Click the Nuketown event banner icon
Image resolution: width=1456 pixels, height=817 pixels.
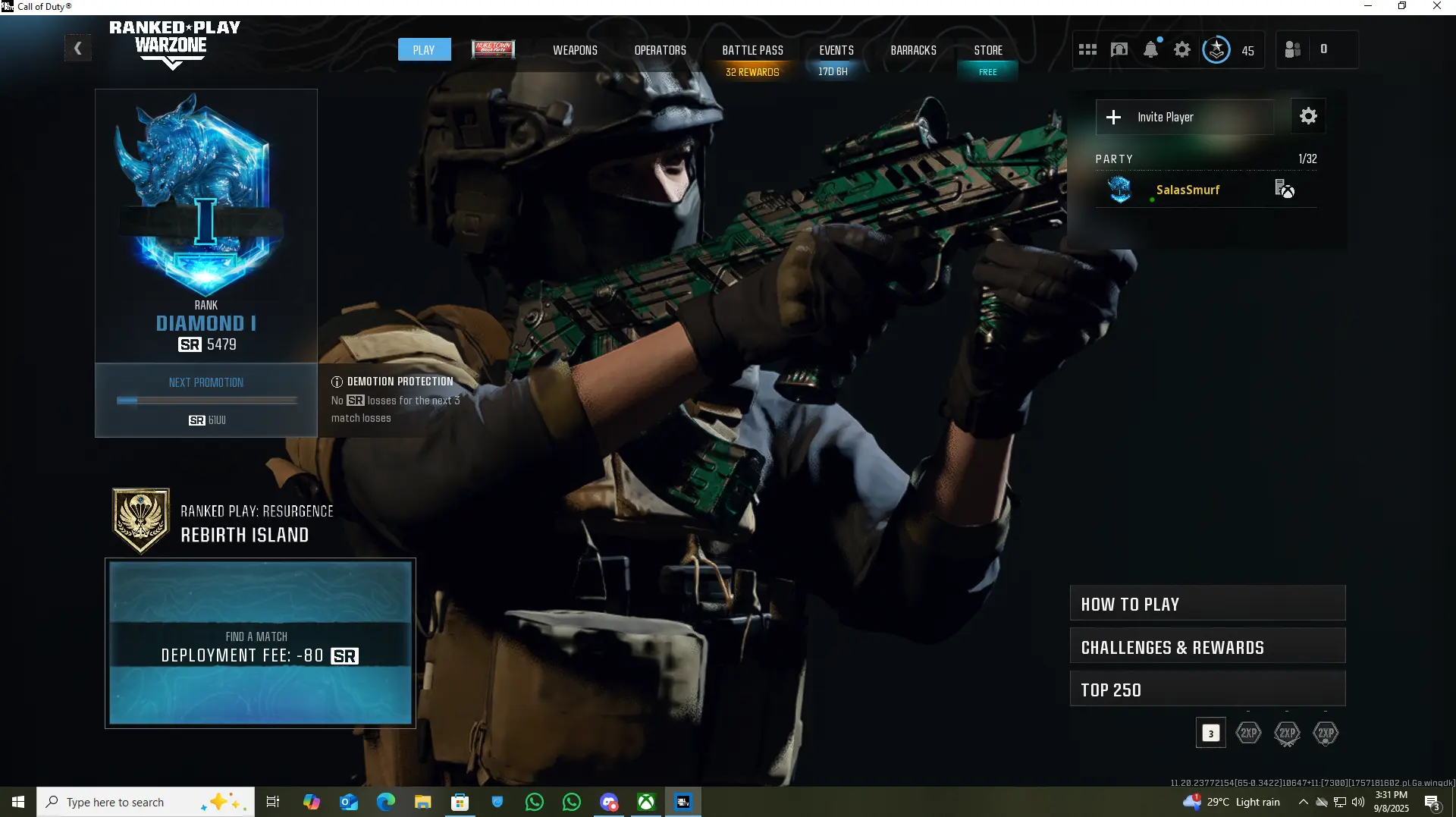[x=493, y=50]
